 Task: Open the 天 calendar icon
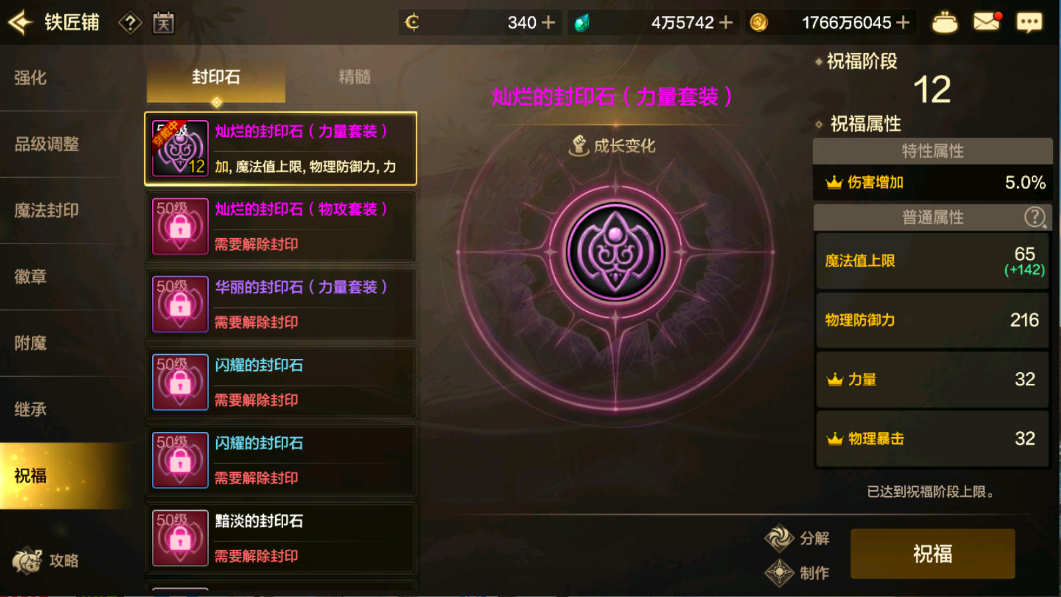[x=164, y=23]
